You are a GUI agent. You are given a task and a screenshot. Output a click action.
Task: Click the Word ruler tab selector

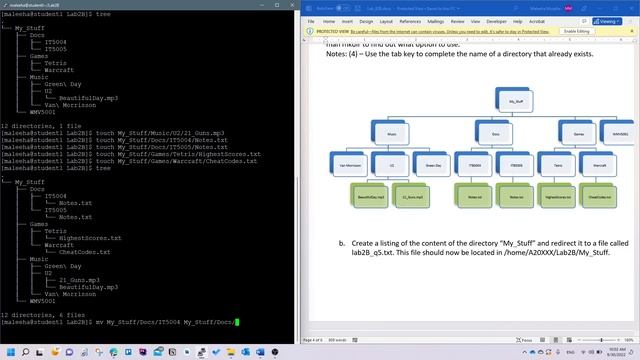304,40
